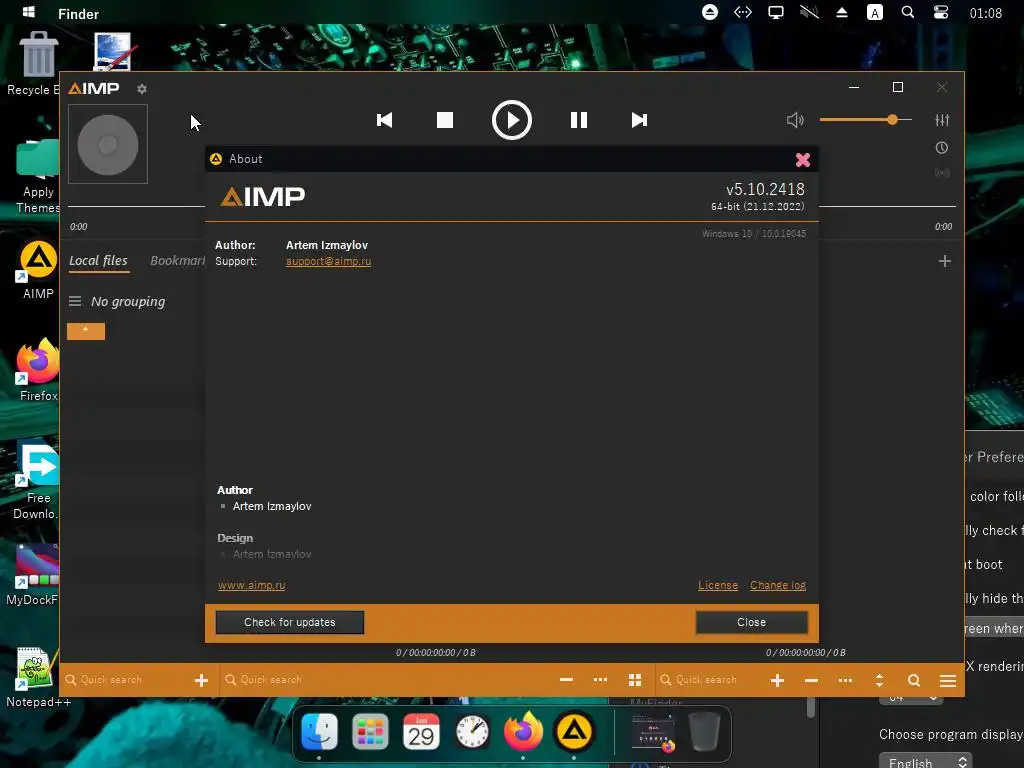Open the equalizer sliders icon
1024x768 pixels.
[x=942, y=120]
